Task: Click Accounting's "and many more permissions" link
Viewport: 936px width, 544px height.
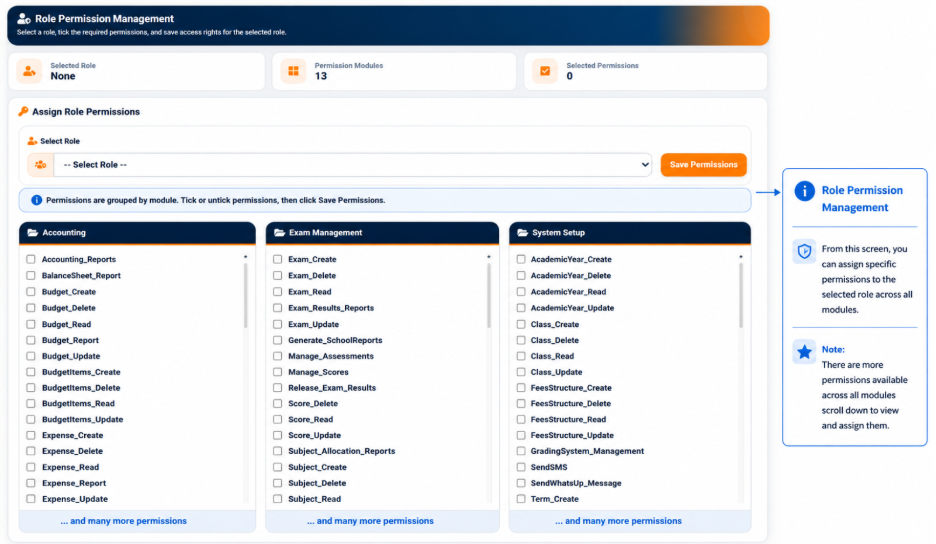Action: pos(124,521)
